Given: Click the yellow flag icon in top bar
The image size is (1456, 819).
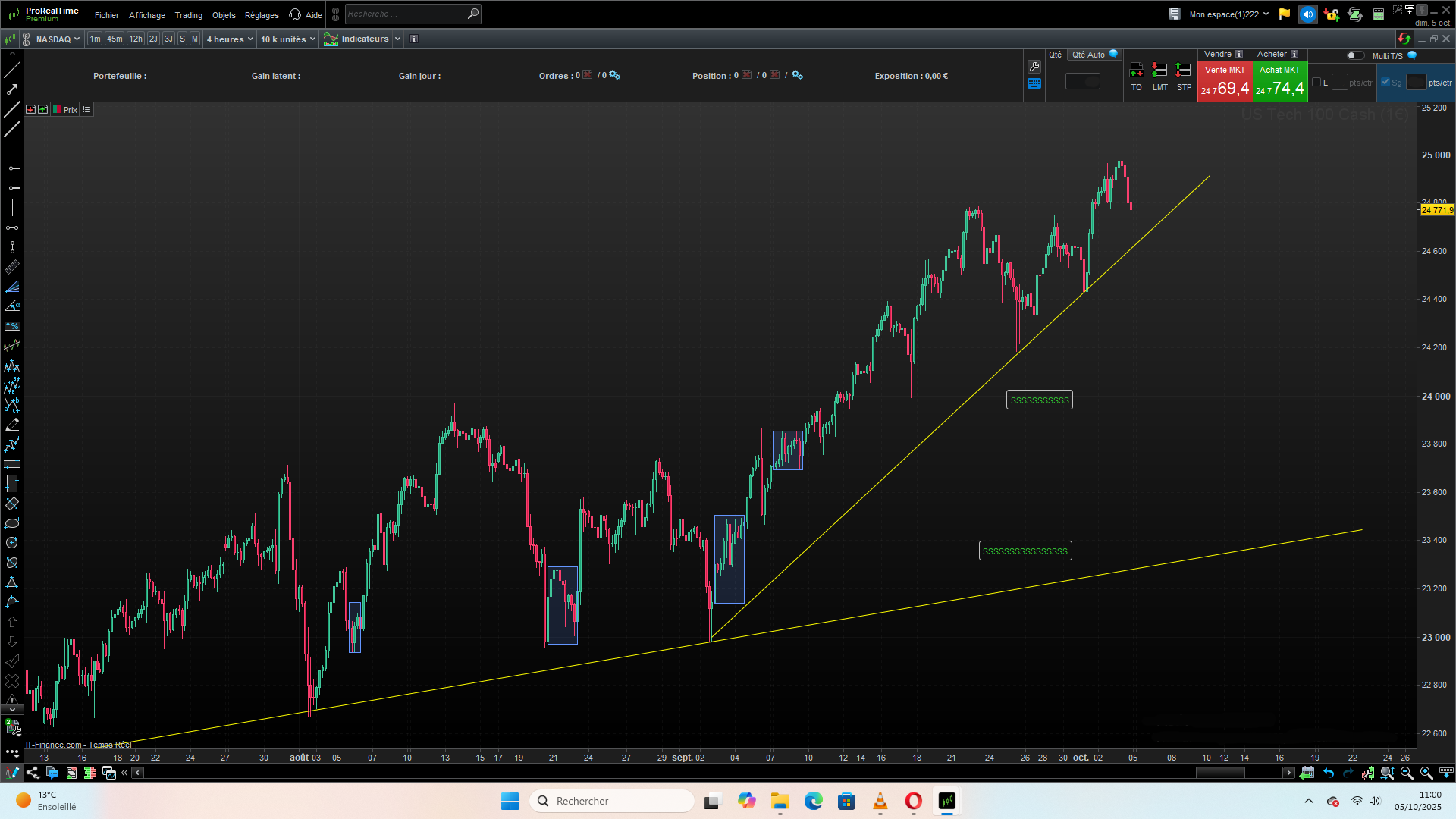Looking at the screenshot, I should 1284,14.
